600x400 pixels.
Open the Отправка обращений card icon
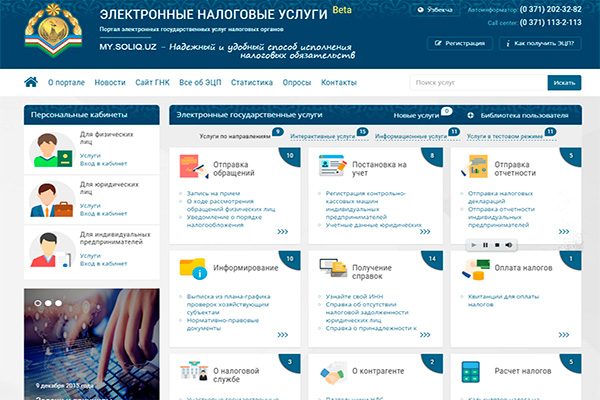pyautogui.click(x=194, y=167)
